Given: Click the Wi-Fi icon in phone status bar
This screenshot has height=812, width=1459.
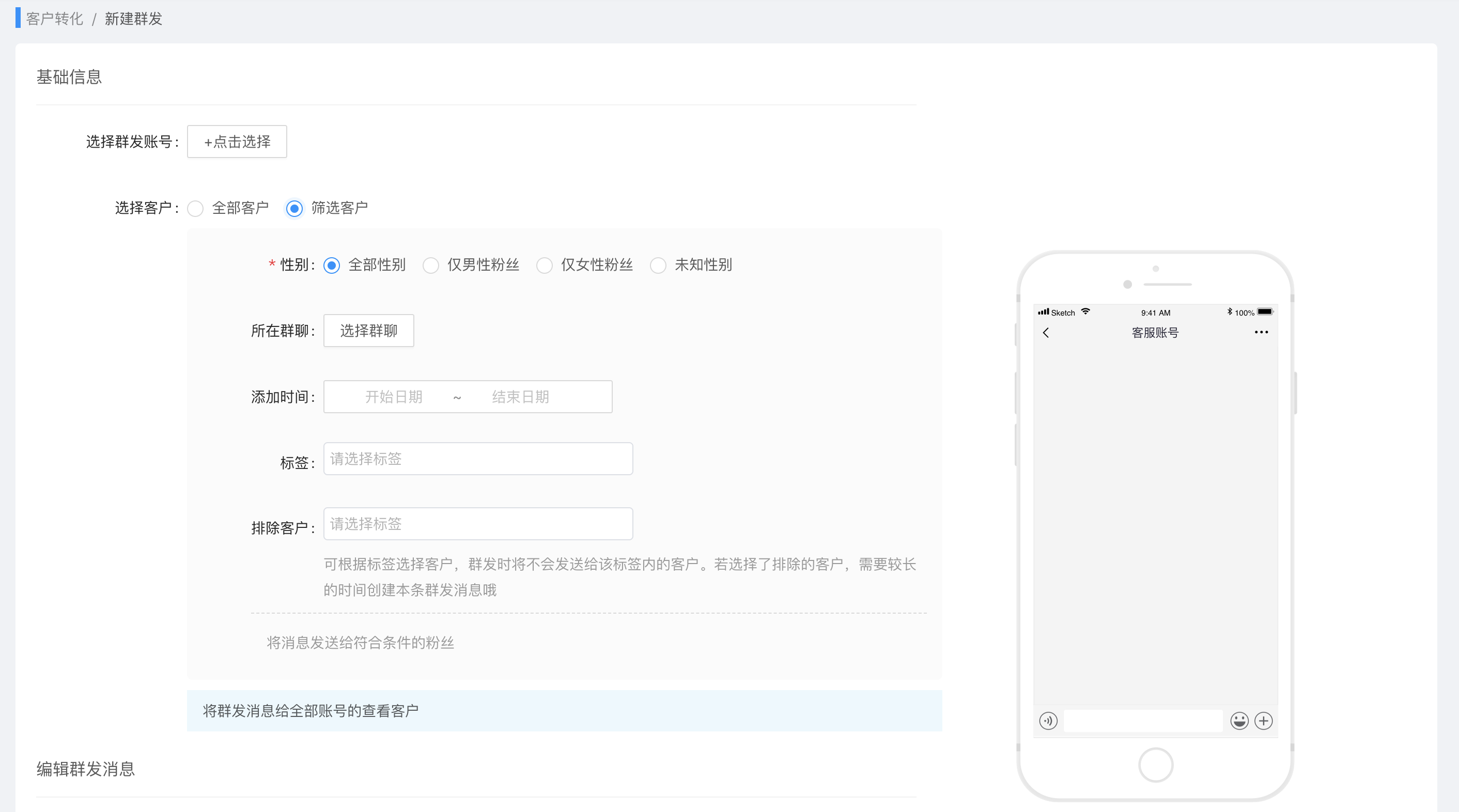Looking at the screenshot, I should (x=1085, y=312).
